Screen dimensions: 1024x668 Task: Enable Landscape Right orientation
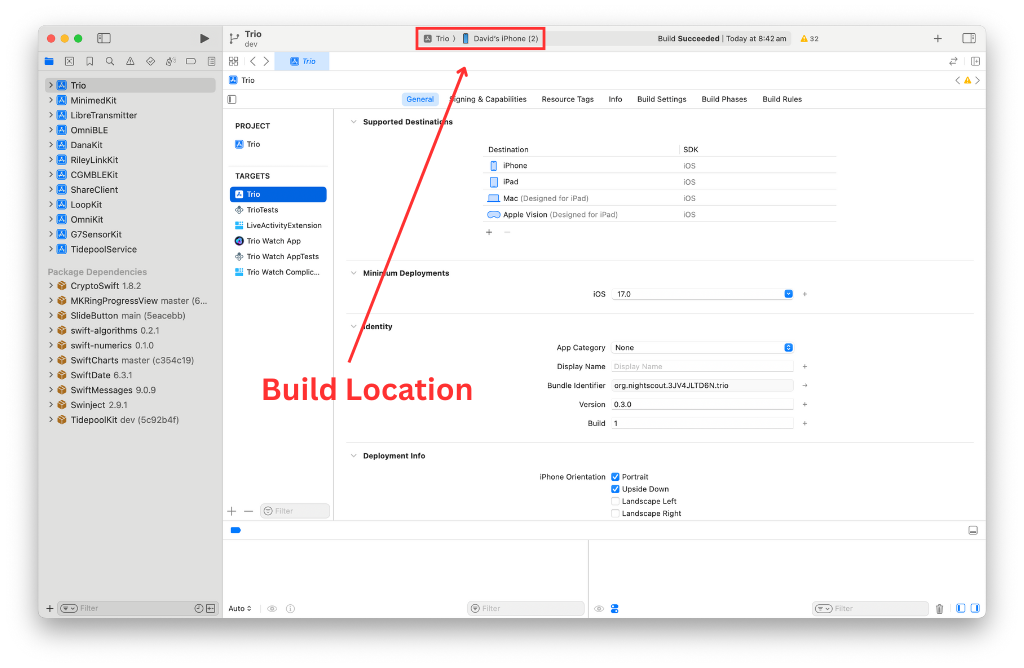click(x=615, y=514)
